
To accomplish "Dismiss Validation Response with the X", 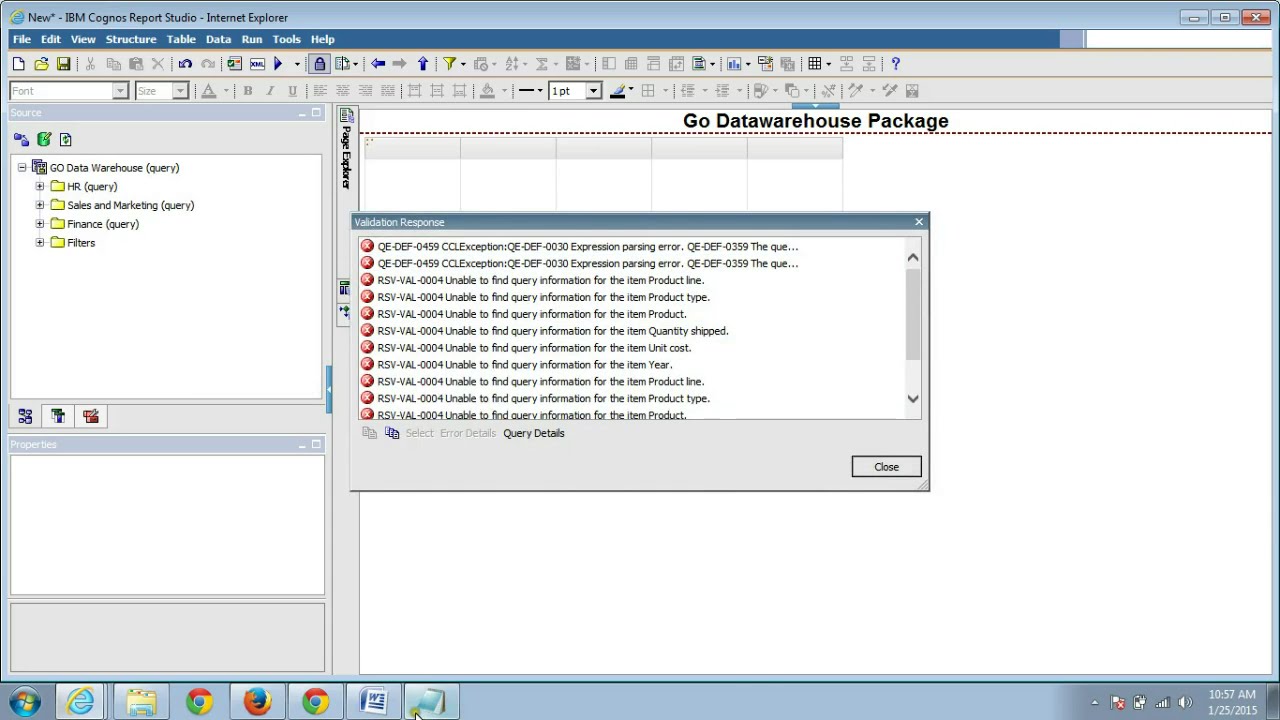I will [x=919, y=222].
